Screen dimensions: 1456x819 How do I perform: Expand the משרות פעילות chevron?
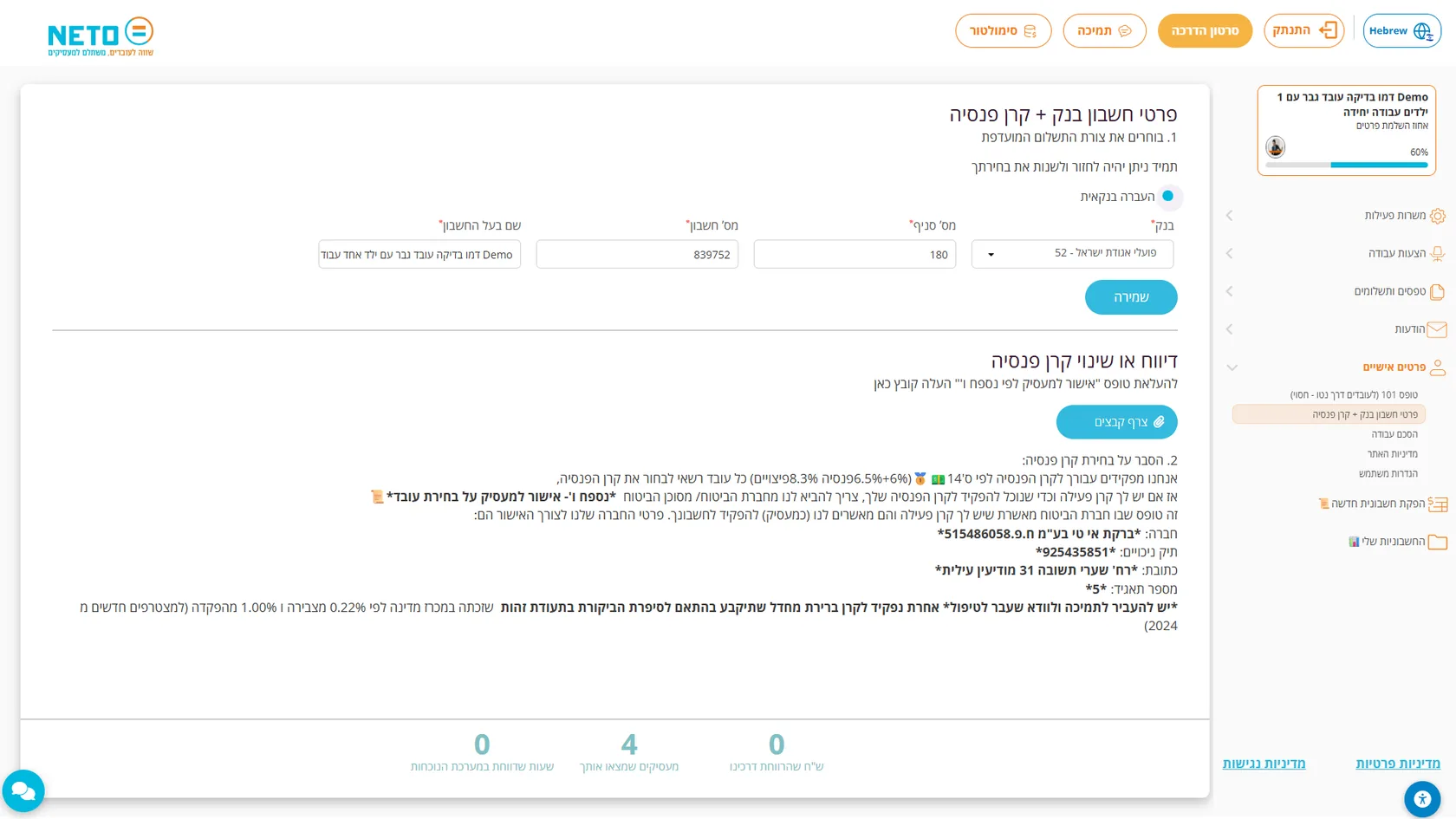click(x=1229, y=216)
